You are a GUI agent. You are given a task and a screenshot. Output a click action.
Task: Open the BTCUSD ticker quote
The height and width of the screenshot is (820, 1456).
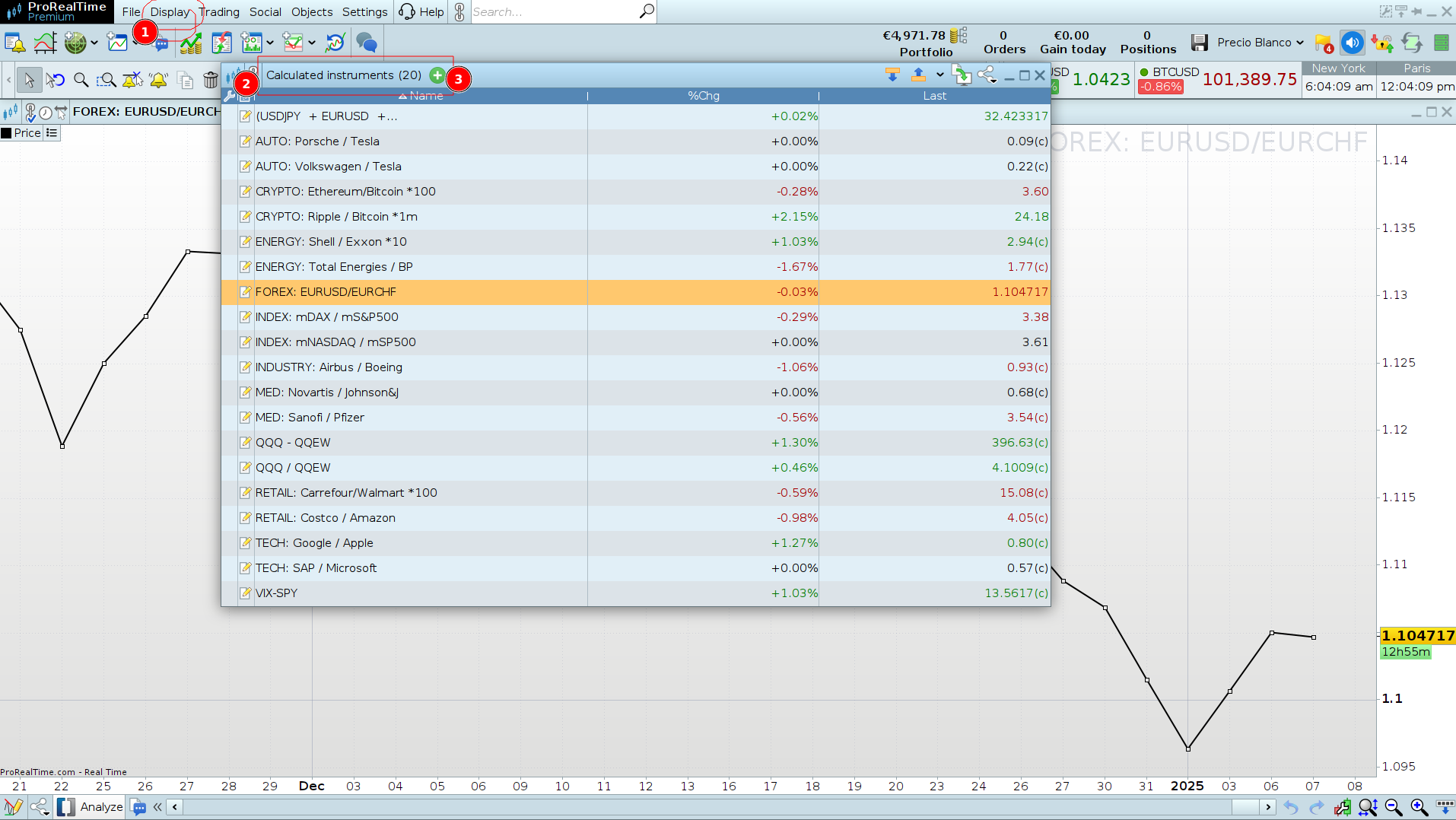1217,79
